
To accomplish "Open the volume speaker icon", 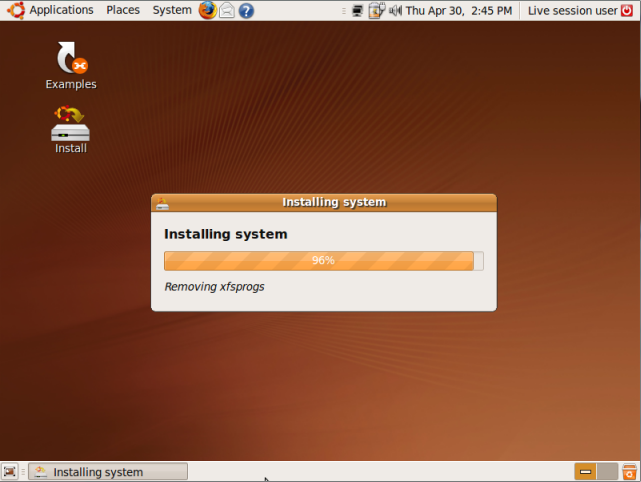I will (x=395, y=11).
